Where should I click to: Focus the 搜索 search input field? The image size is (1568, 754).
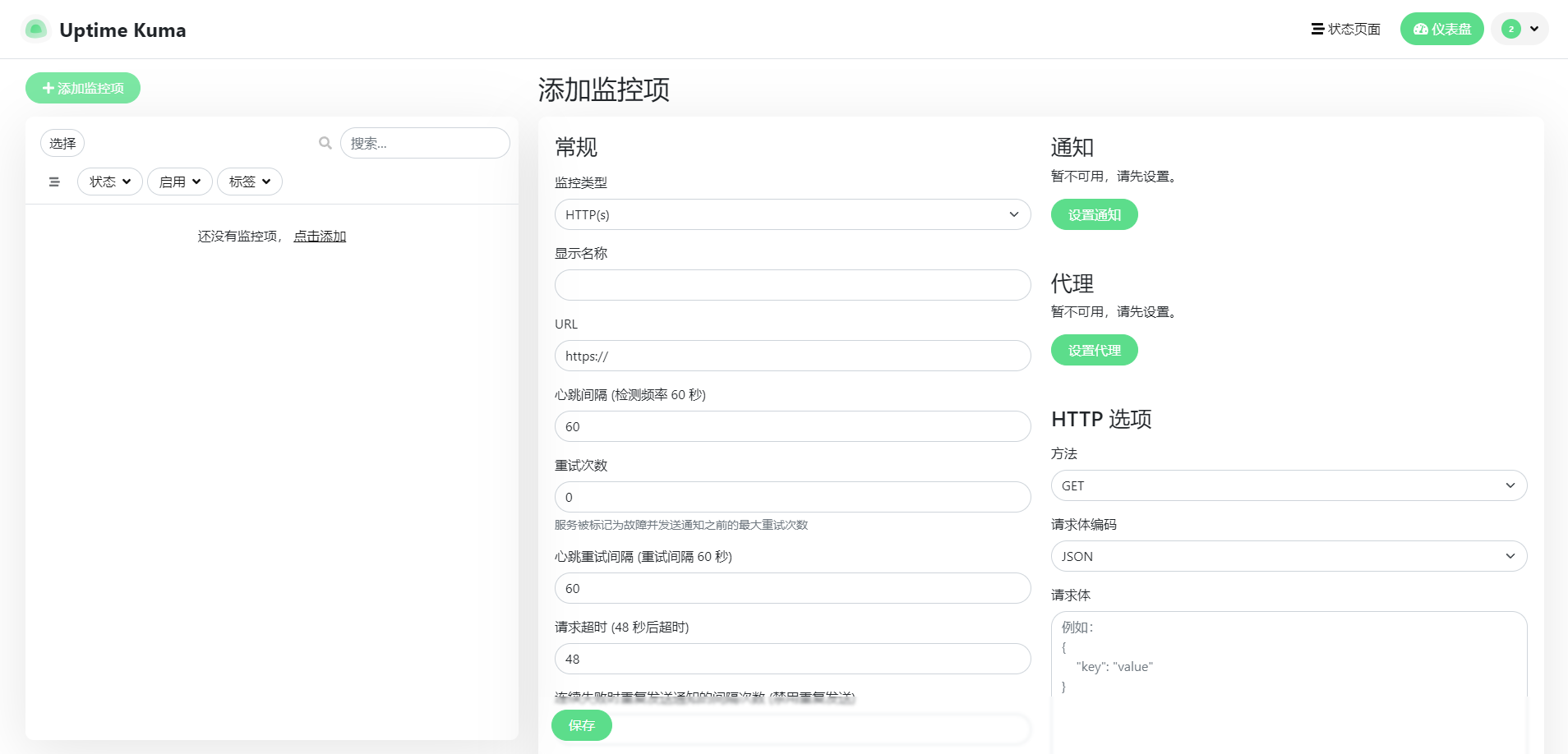tap(425, 143)
